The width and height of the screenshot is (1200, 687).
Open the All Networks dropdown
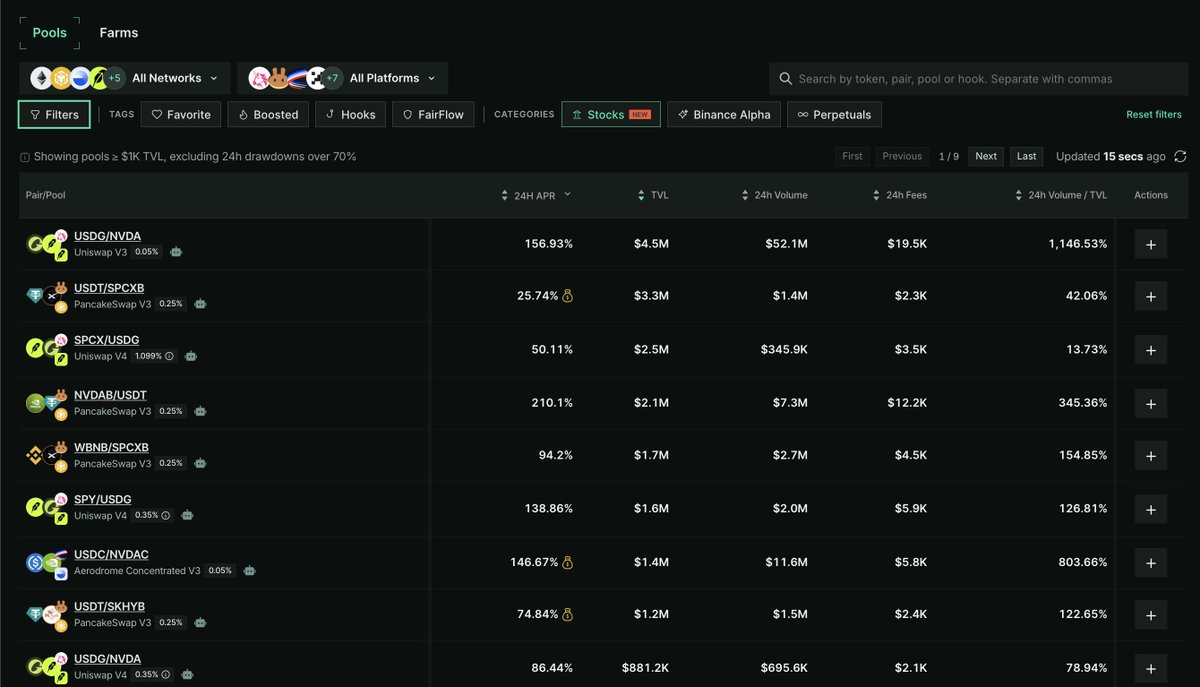(125, 78)
